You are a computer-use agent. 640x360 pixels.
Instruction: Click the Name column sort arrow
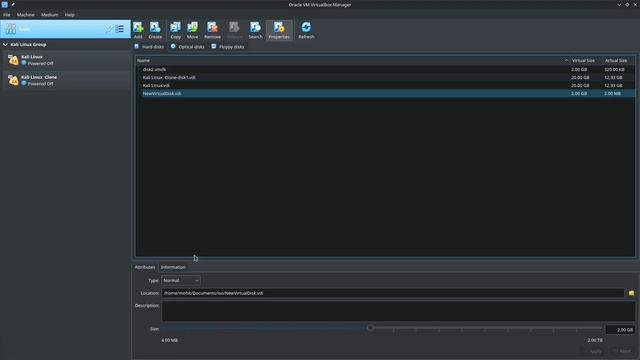pyautogui.click(x=566, y=60)
